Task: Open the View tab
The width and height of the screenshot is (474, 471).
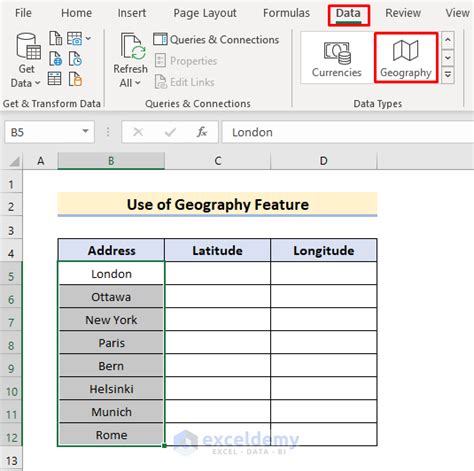Action: pos(457,13)
